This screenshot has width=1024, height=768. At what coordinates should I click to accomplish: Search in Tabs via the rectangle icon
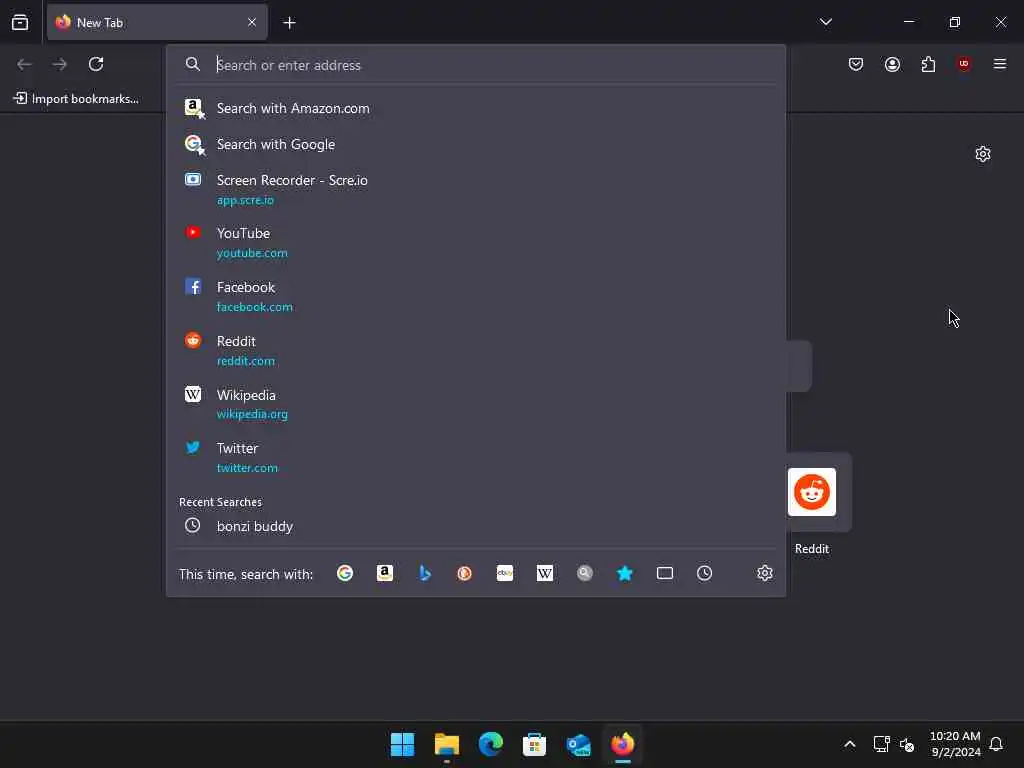tap(665, 573)
